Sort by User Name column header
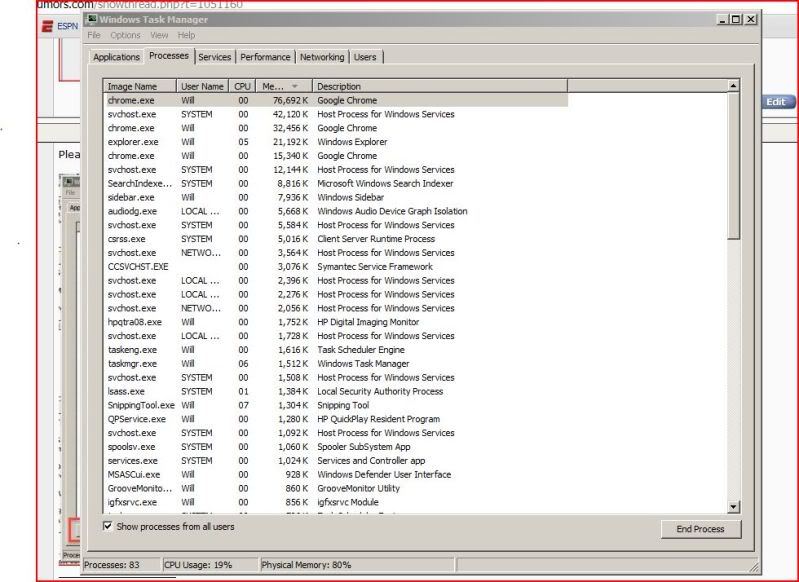This screenshot has height=582, width=799. [202, 86]
